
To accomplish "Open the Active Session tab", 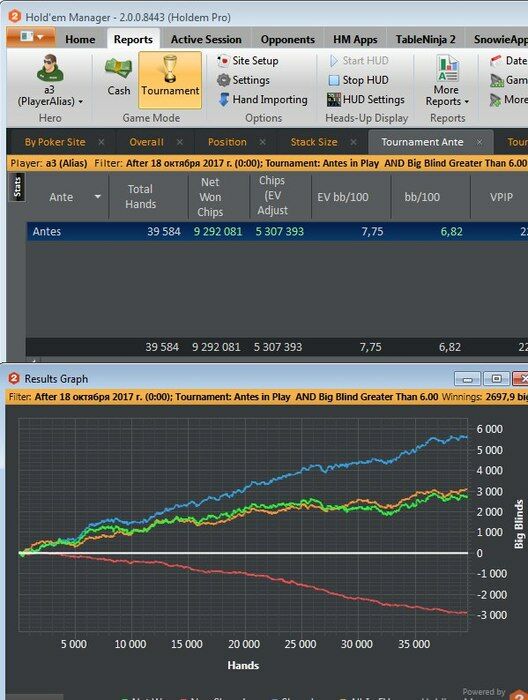I will point(206,39).
